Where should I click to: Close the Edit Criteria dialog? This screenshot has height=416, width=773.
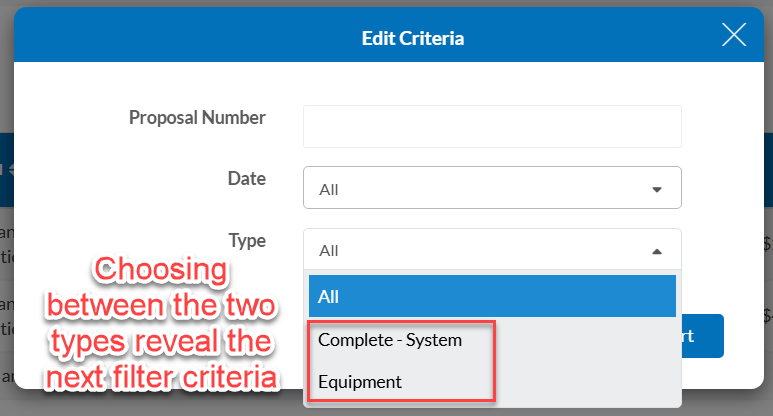[734, 35]
